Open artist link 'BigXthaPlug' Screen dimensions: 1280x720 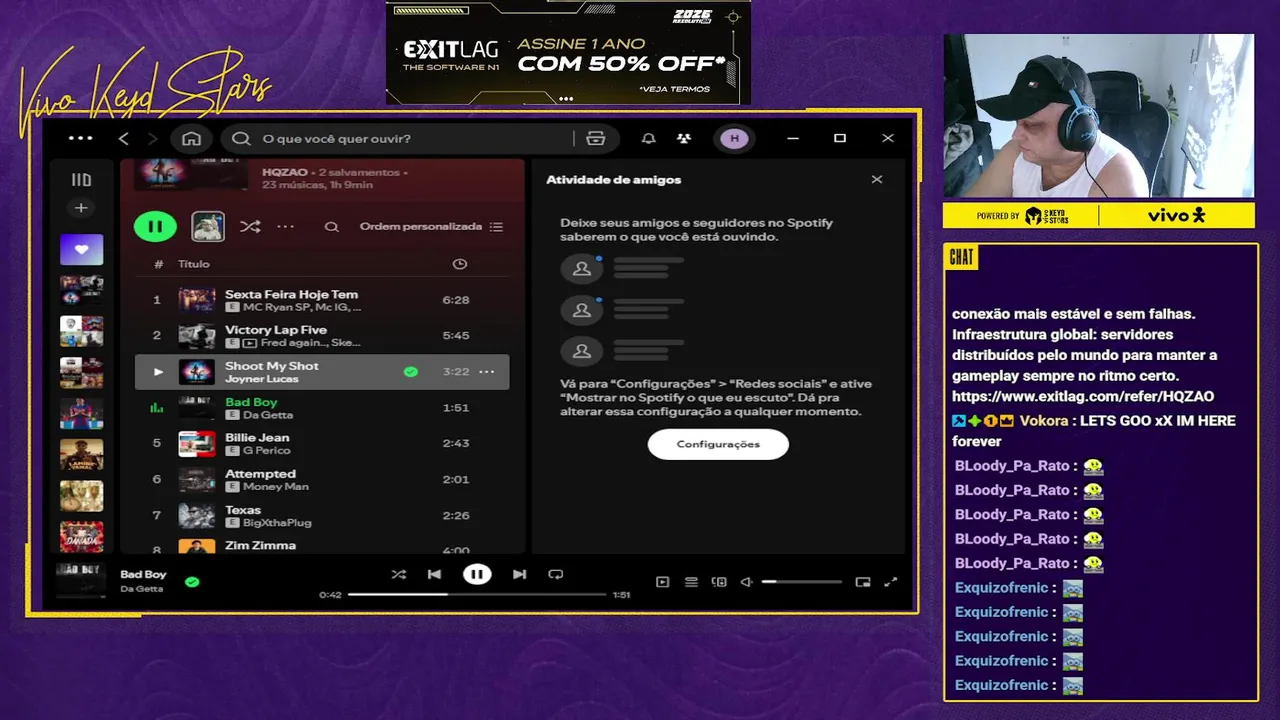[277, 522]
